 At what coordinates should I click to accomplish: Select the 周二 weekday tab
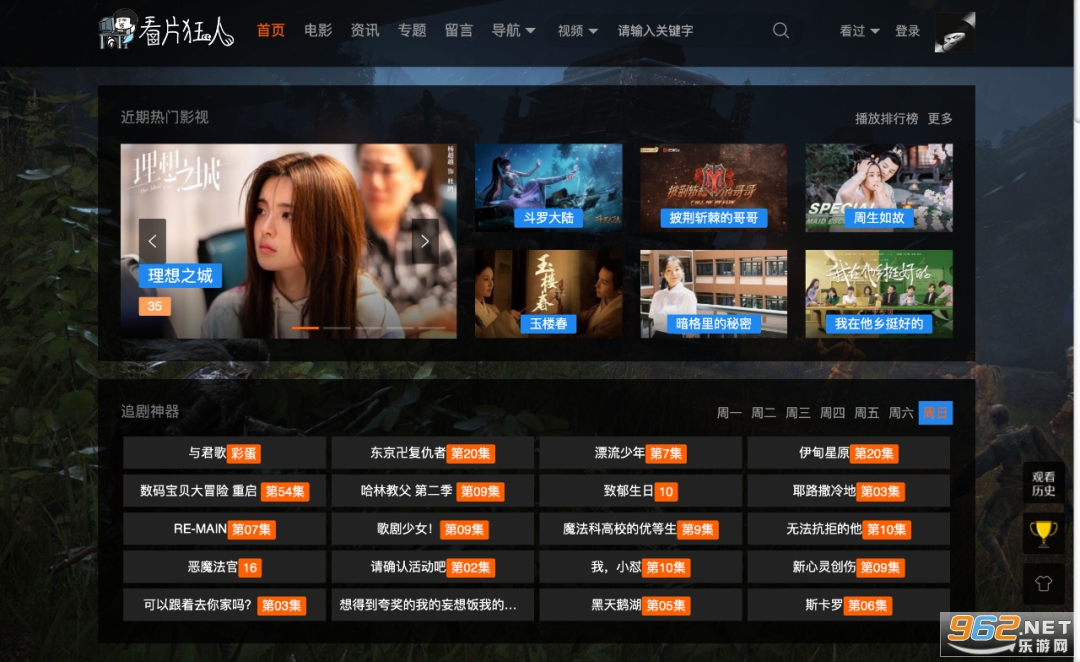click(x=763, y=413)
